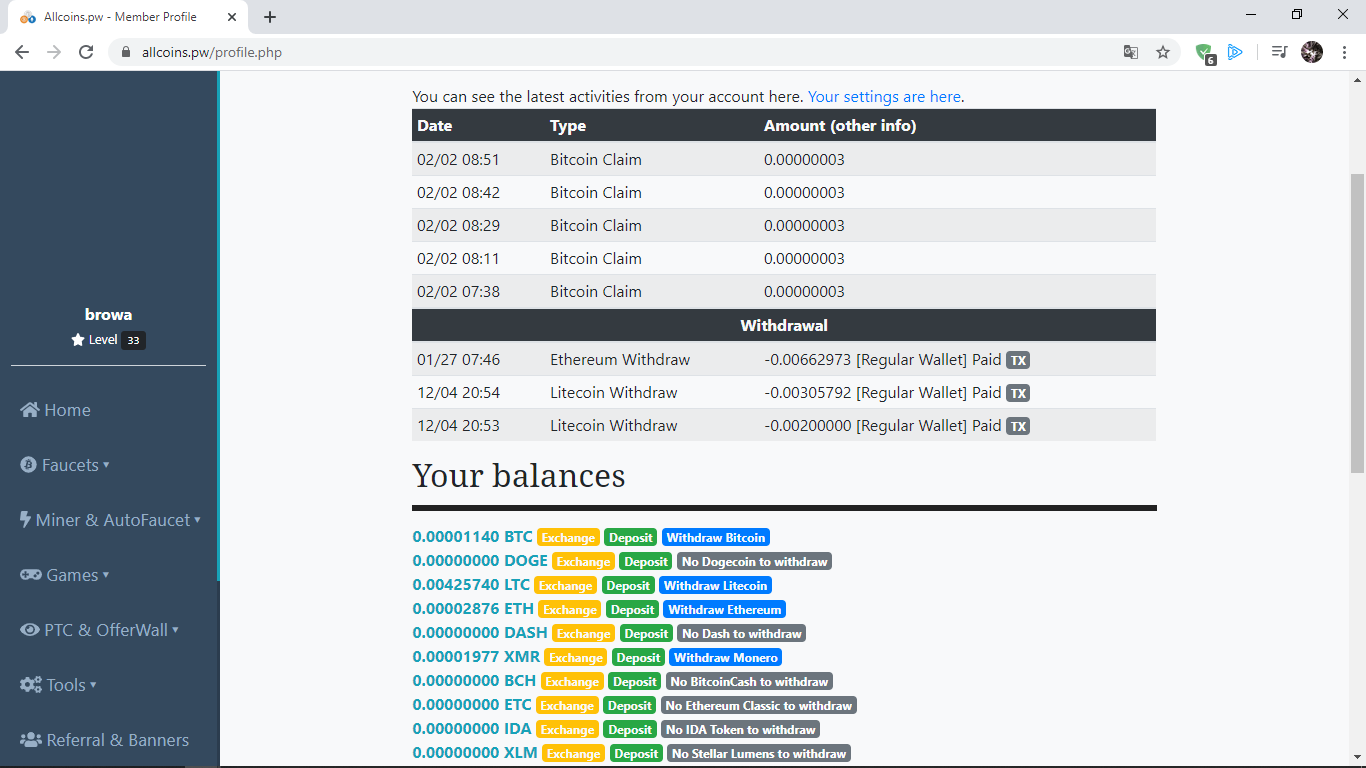Image resolution: width=1366 pixels, height=768 pixels.
Task: Click the page vertical scrollbar thumb
Action: click(x=1357, y=322)
